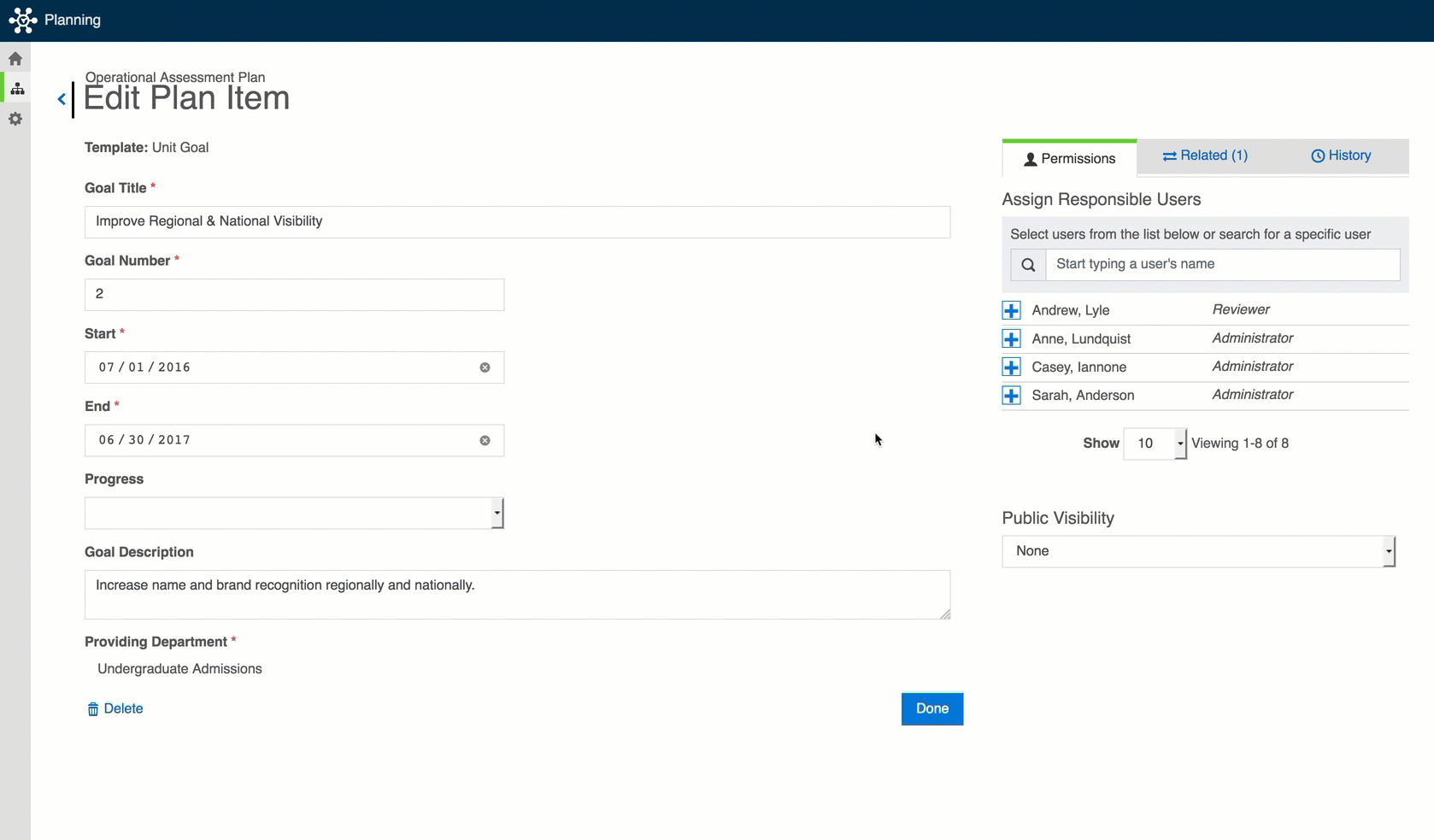Focus the Goal Number field
The image size is (1434, 840).
click(294, 294)
